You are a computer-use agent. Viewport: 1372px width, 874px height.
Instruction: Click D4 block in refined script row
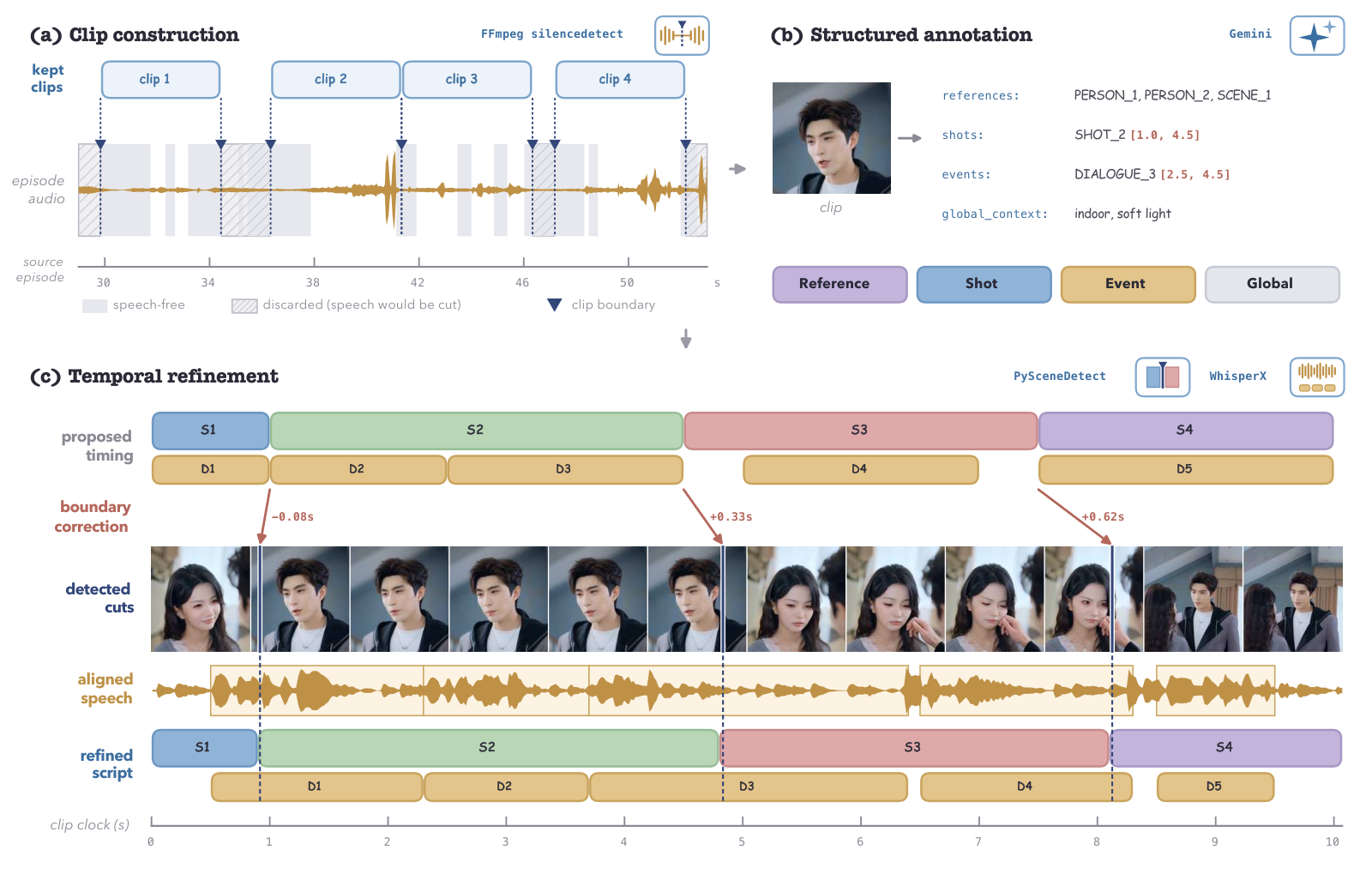tap(1026, 787)
